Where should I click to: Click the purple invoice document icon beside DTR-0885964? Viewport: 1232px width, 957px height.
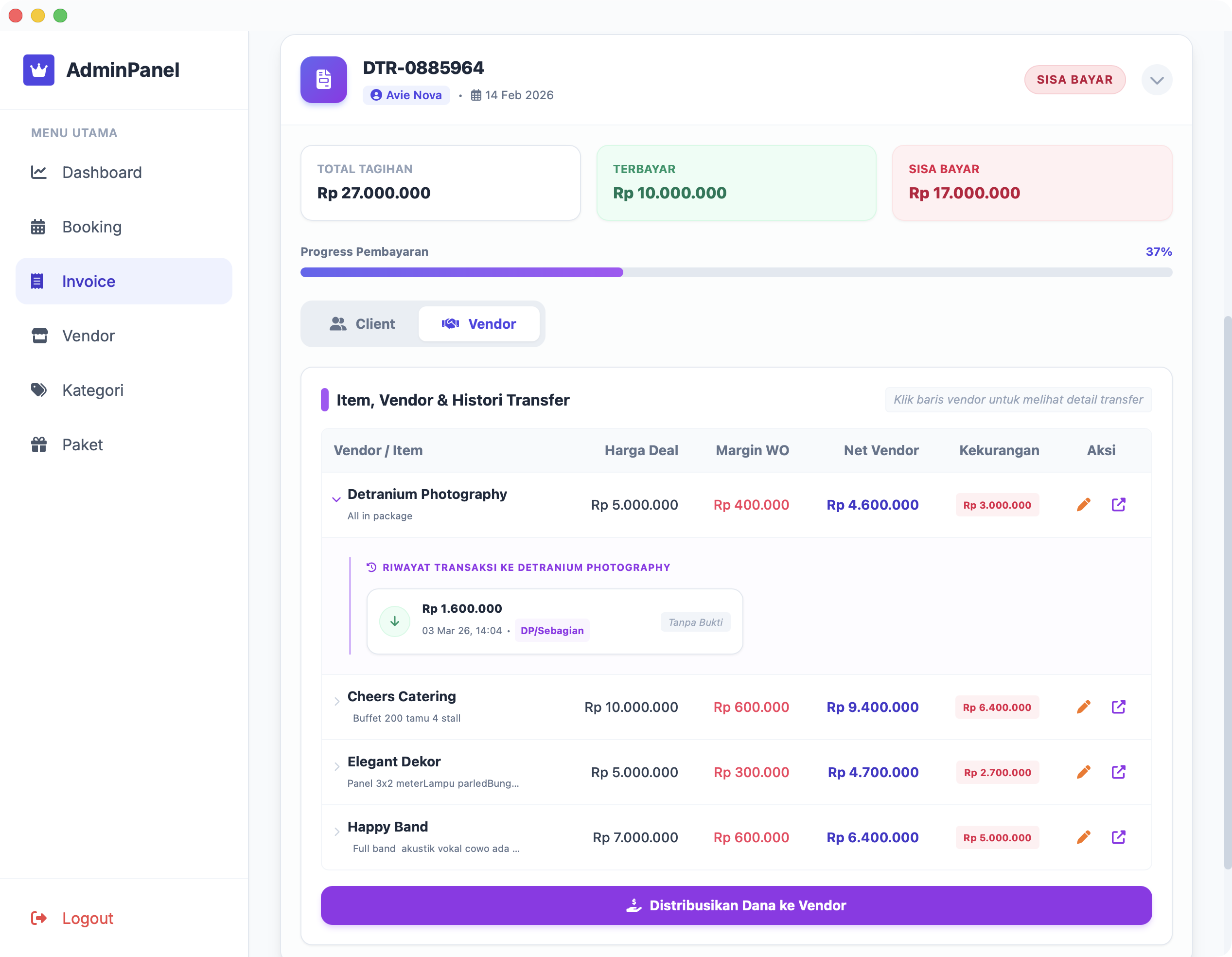(323, 80)
